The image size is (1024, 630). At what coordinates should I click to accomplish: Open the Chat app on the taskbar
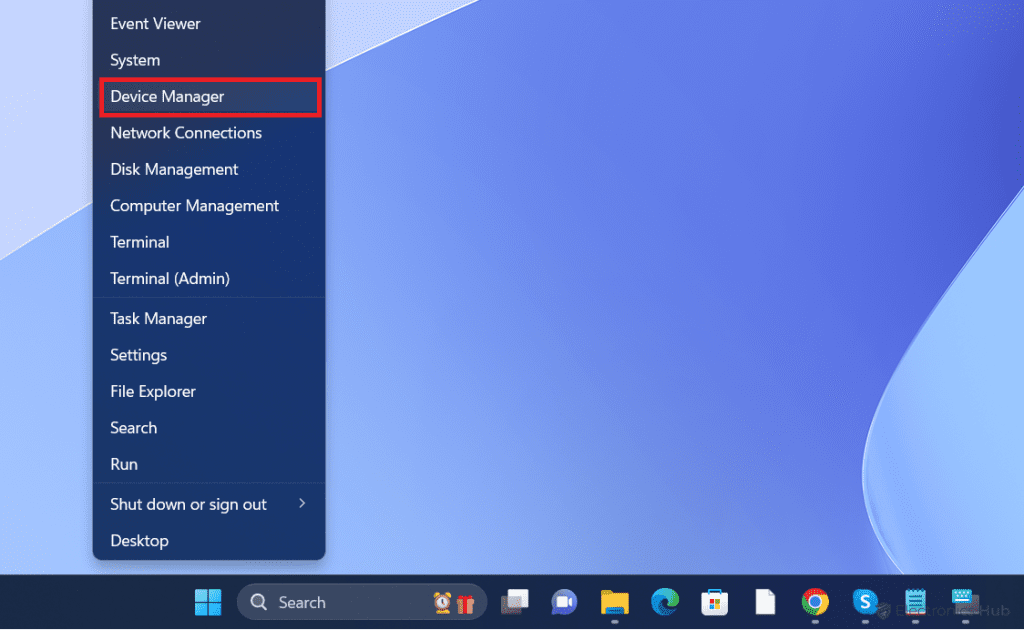(x=564, y=602)
